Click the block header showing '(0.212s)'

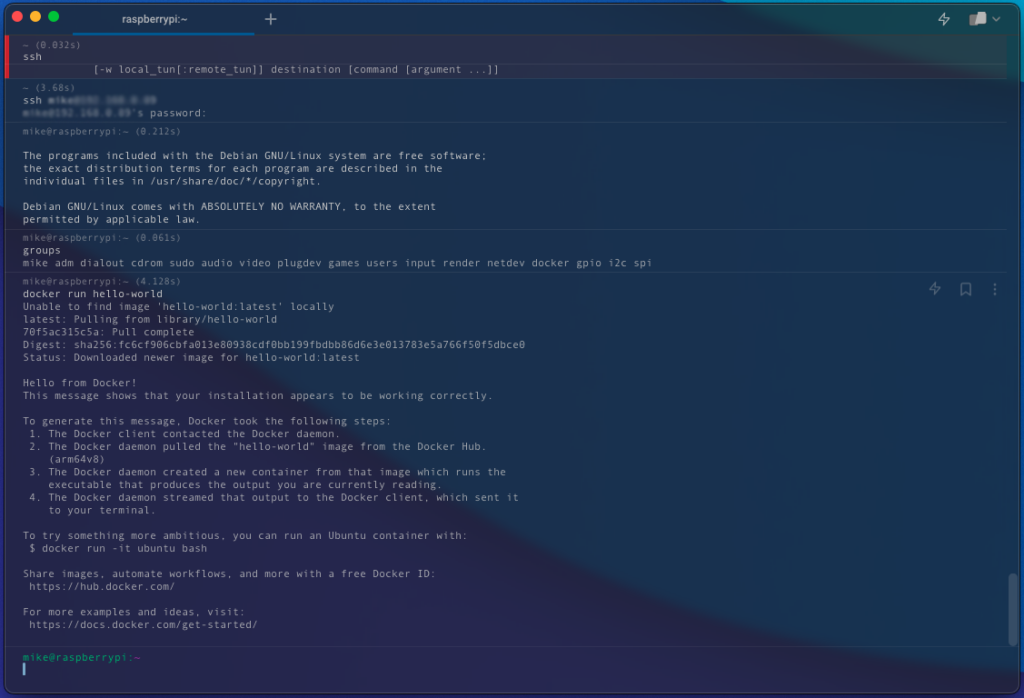[x=101, y=131]
